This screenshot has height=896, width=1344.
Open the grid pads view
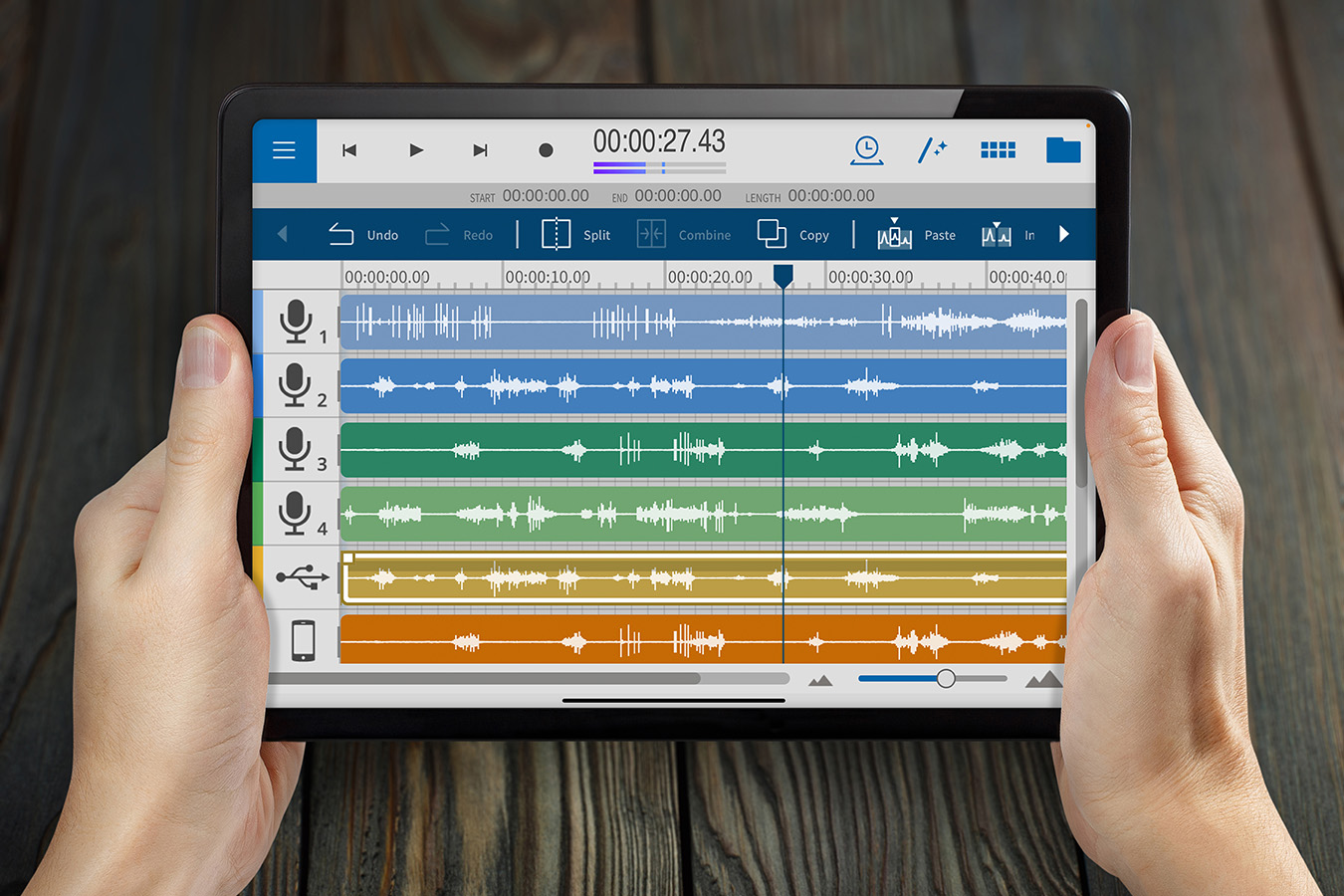coord(998,150)
